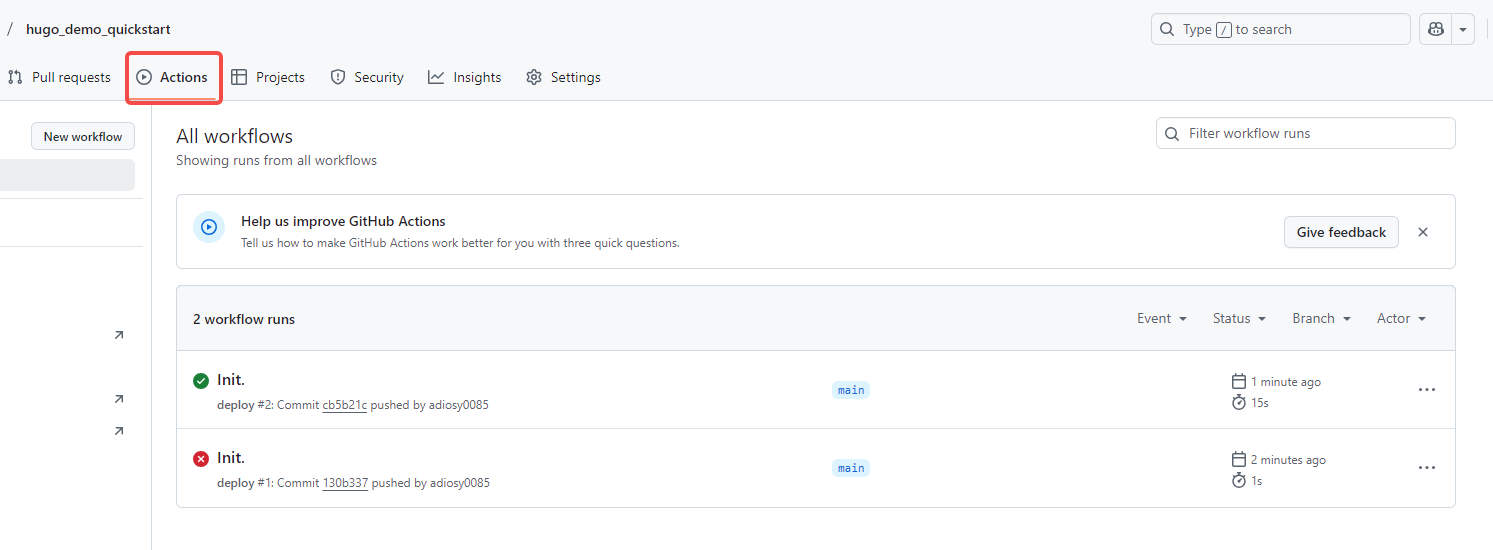Switch to the Pull requests tab
The width and height of the screenshot is (1493, 550).
(x=59, y=77)
